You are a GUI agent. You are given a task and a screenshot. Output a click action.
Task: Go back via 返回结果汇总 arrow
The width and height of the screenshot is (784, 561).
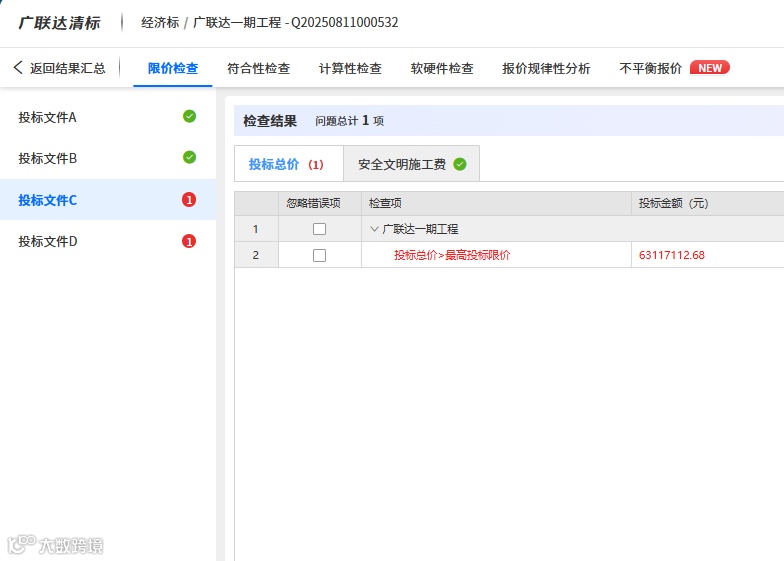[18, 68]
